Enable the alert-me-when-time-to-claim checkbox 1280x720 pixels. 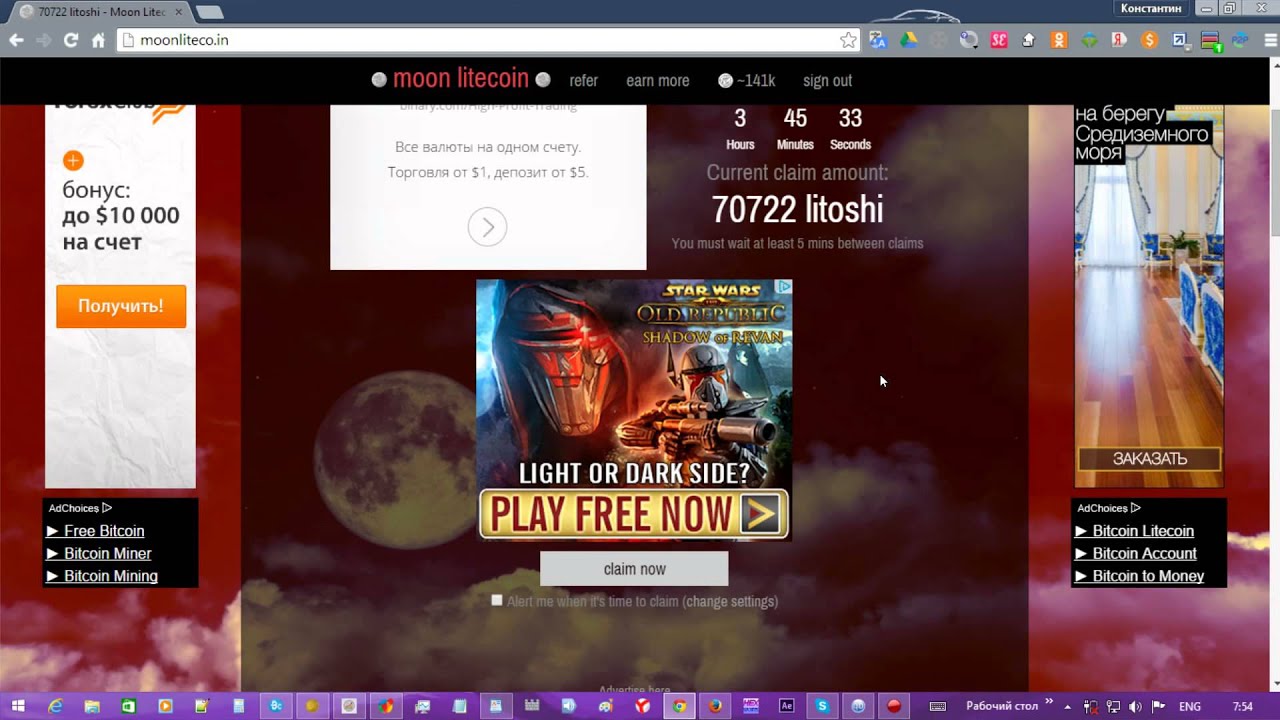coord(497,600)
